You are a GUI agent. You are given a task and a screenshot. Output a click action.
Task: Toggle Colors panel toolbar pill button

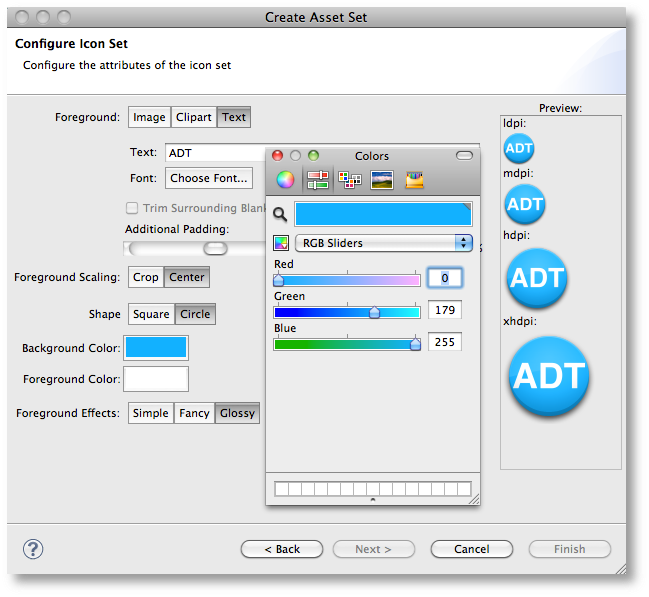(x=464, y=156)
